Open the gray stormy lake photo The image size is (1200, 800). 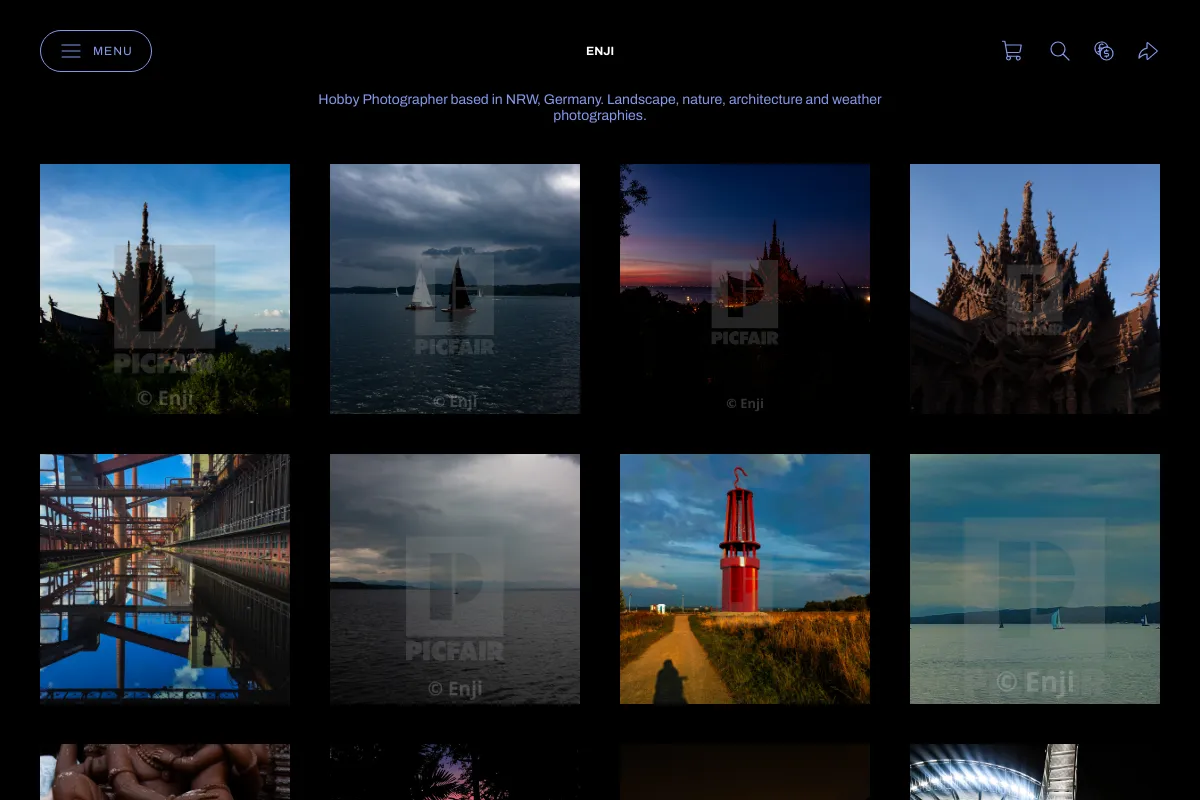tap(455, 579)
